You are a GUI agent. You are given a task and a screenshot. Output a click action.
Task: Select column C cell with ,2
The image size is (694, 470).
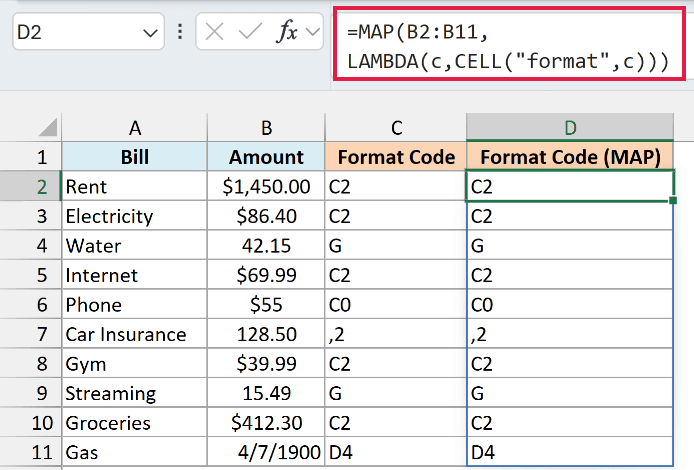click(x=396, y=334)
